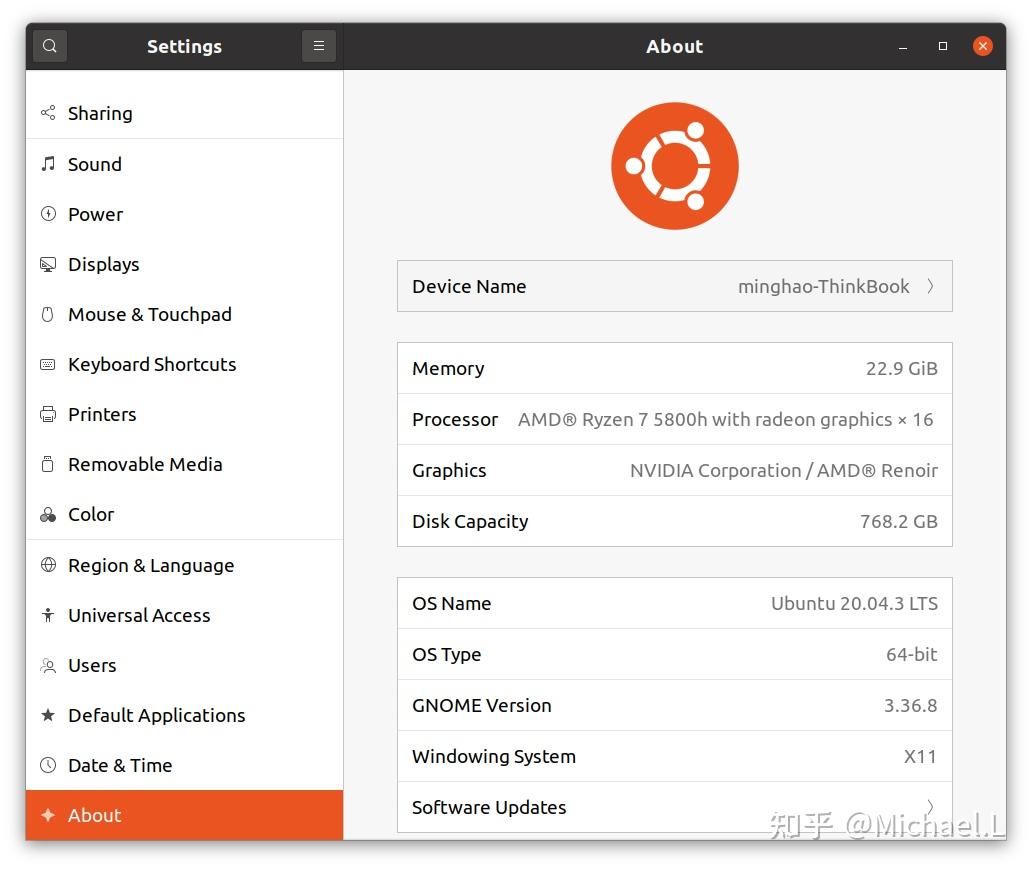Open Date & Time settings
The image size is (1032, 869).
click(x=120, y=765)
